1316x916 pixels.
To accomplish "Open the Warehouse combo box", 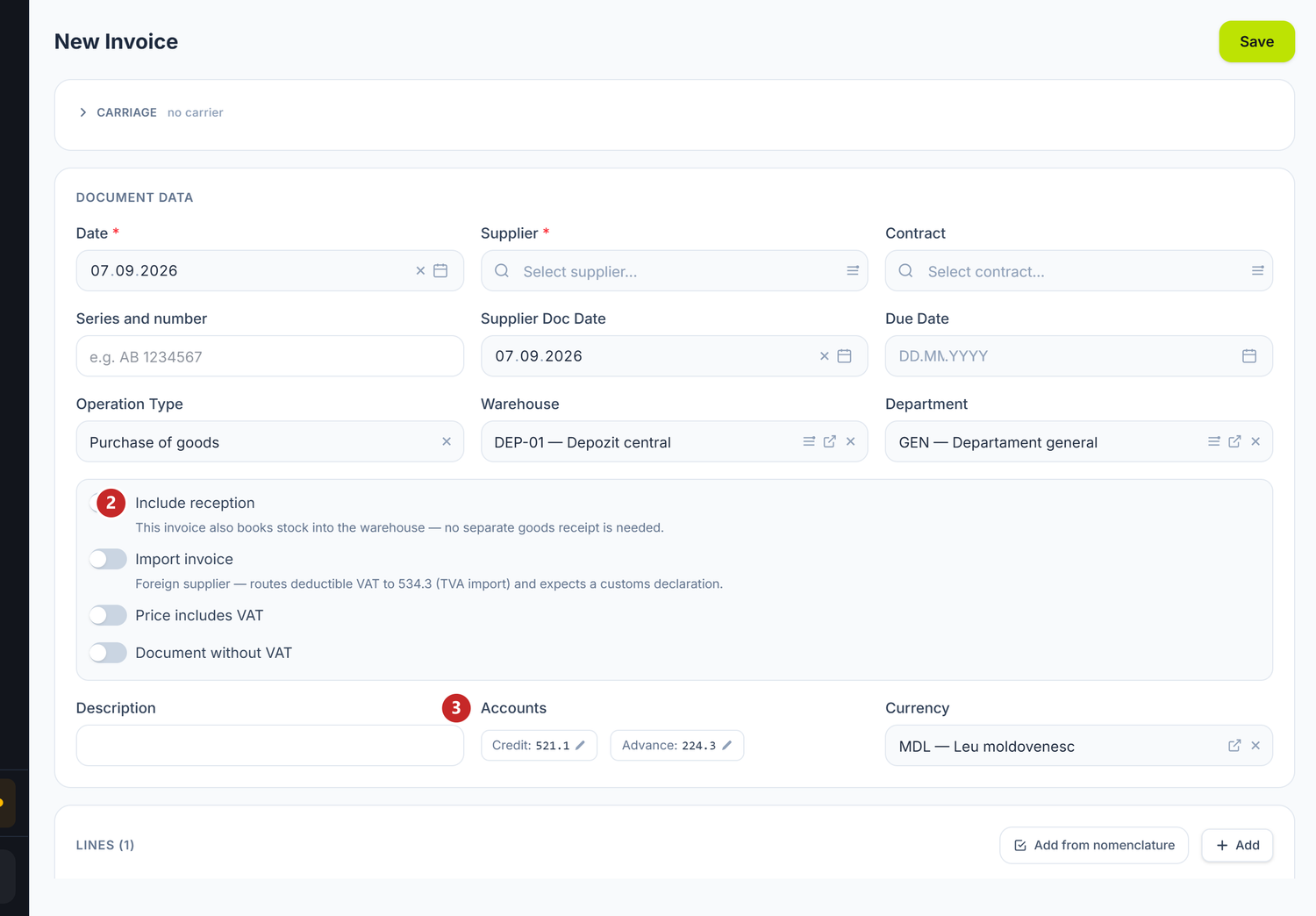I will [x=674, y=441].
